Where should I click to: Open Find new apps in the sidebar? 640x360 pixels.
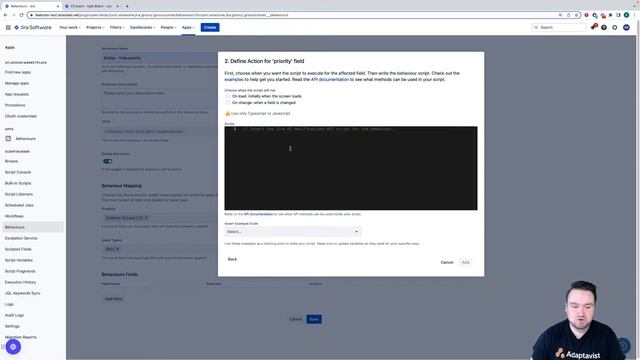click(18, 72)
